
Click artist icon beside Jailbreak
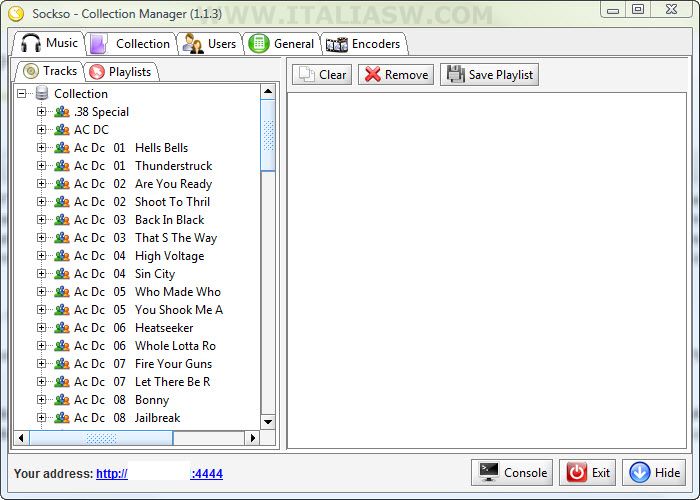point(62,418)
